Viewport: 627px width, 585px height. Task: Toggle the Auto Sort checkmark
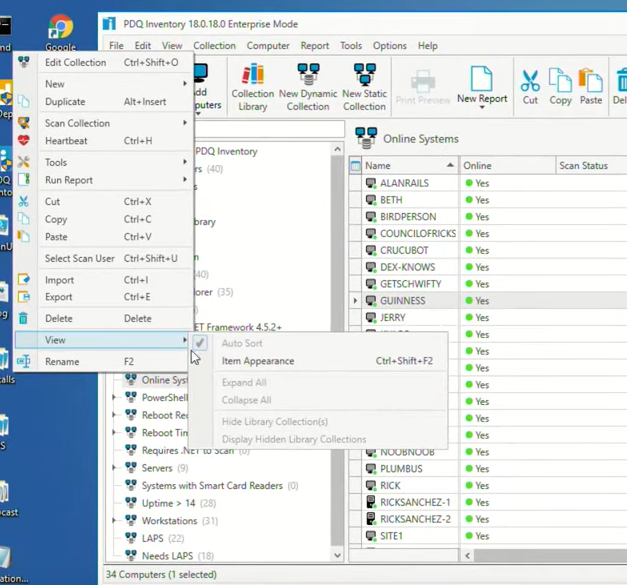tap(200, 343)
